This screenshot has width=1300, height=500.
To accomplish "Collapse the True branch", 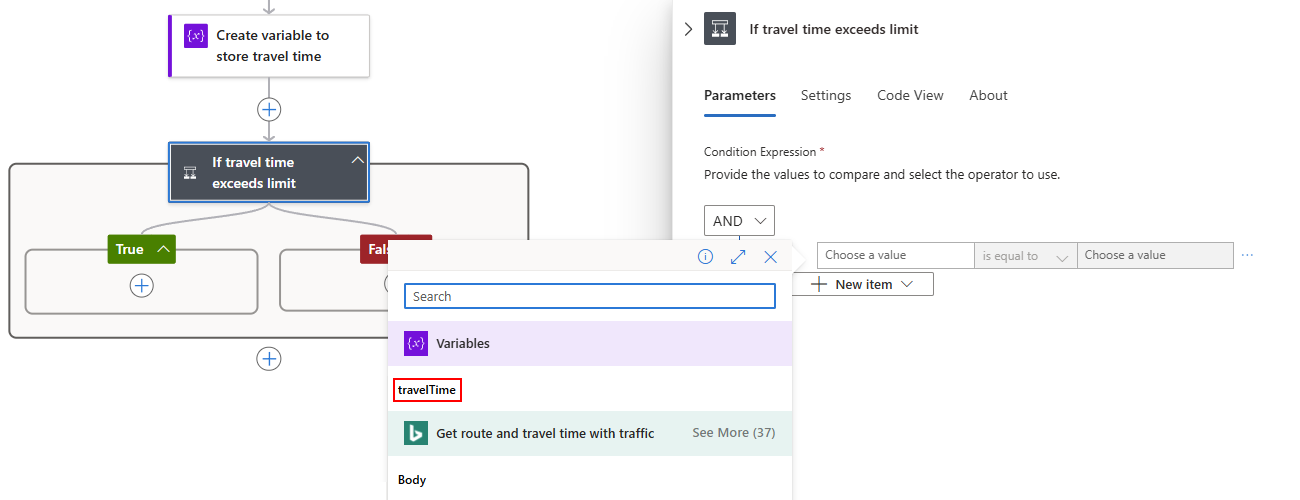I will click(162, 249).
